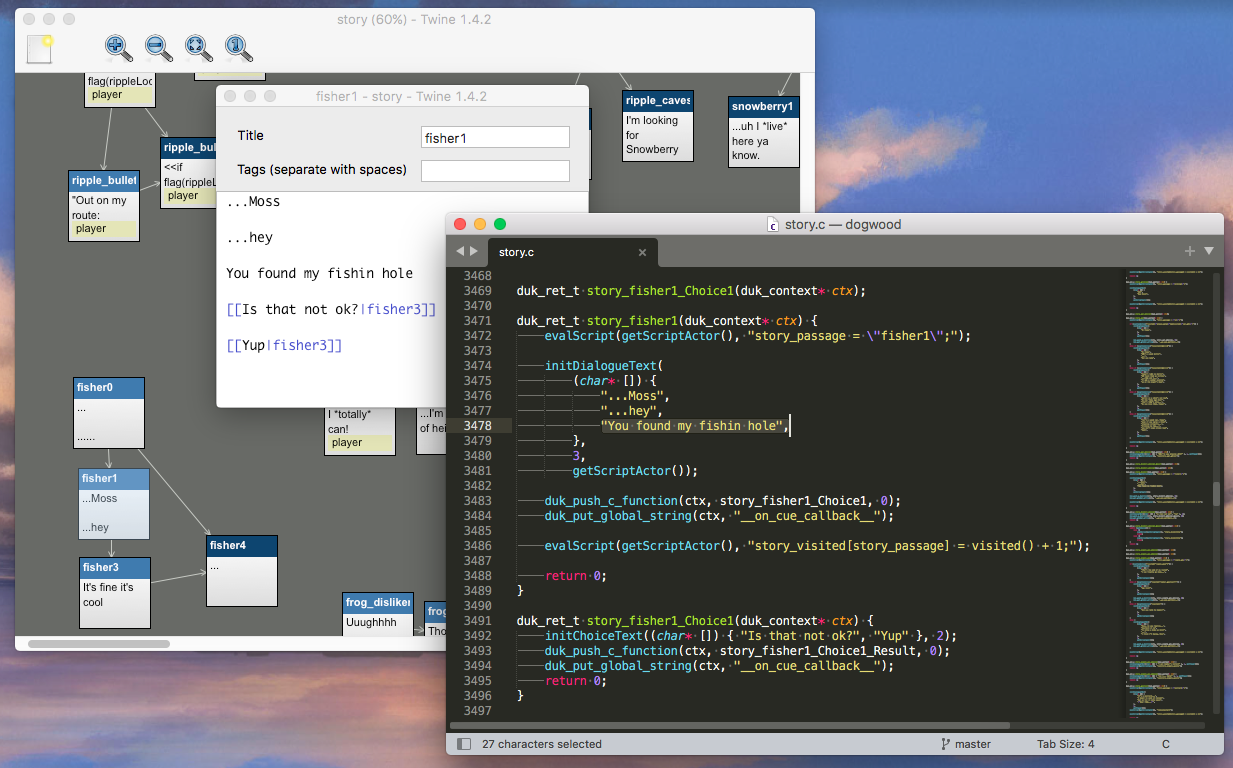Reset zoom to 100% in Twine

[237, 47]
